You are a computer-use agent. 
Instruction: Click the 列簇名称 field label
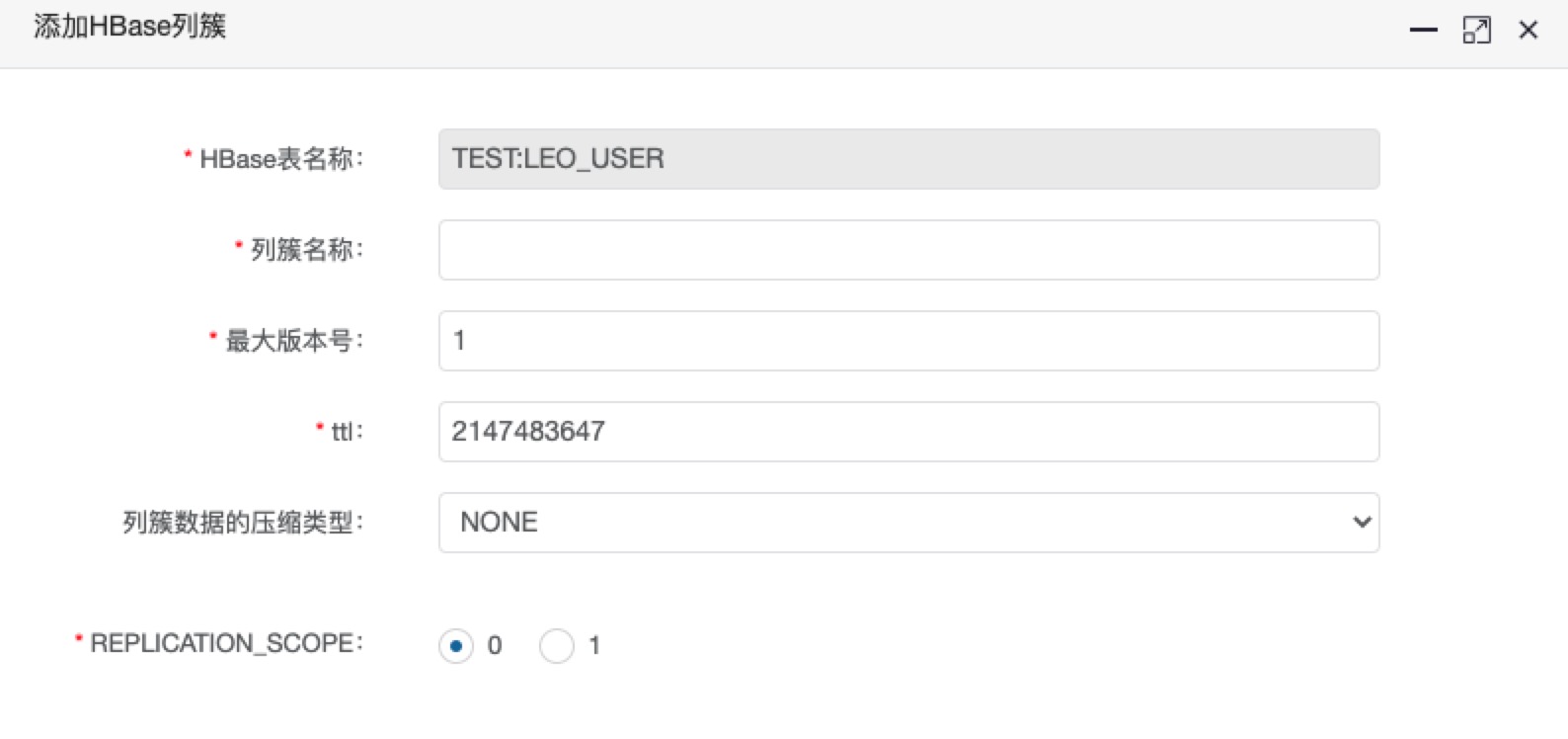[x=306, y=250]
